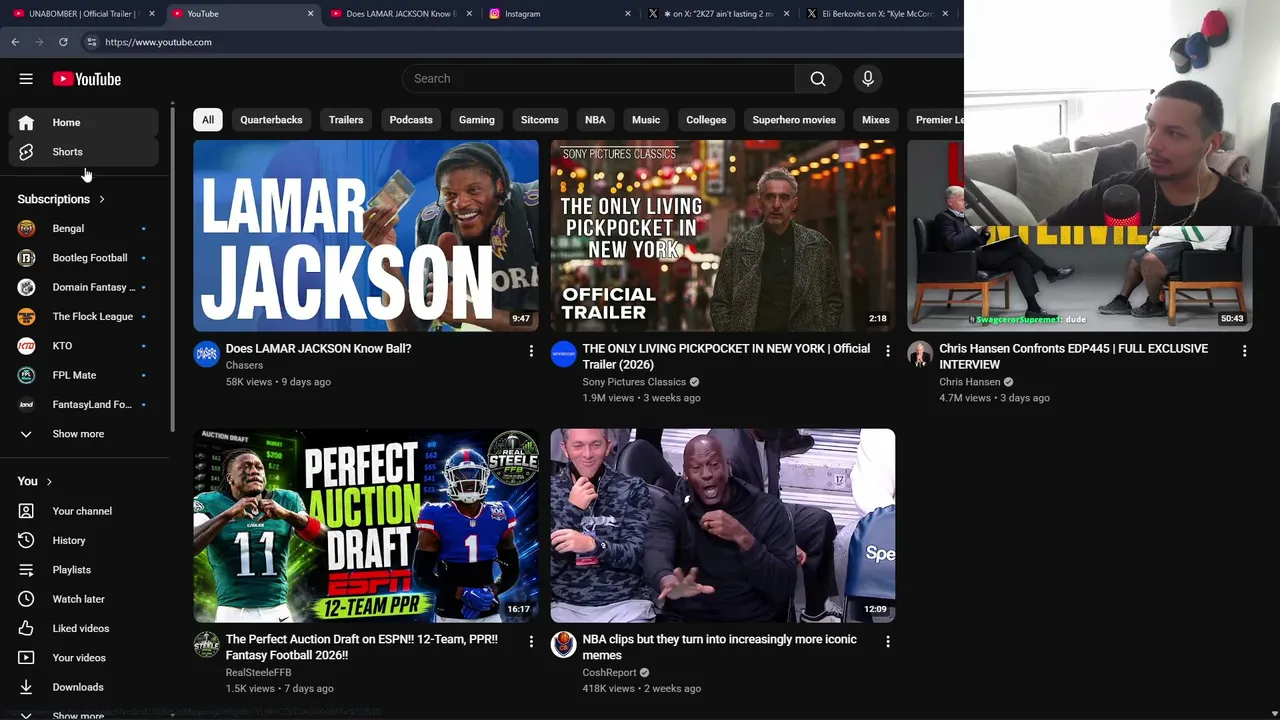The image size is (1280, 720).
Task: Switch to the Eli Berkovits on X tab
Action: pos(877,14)
